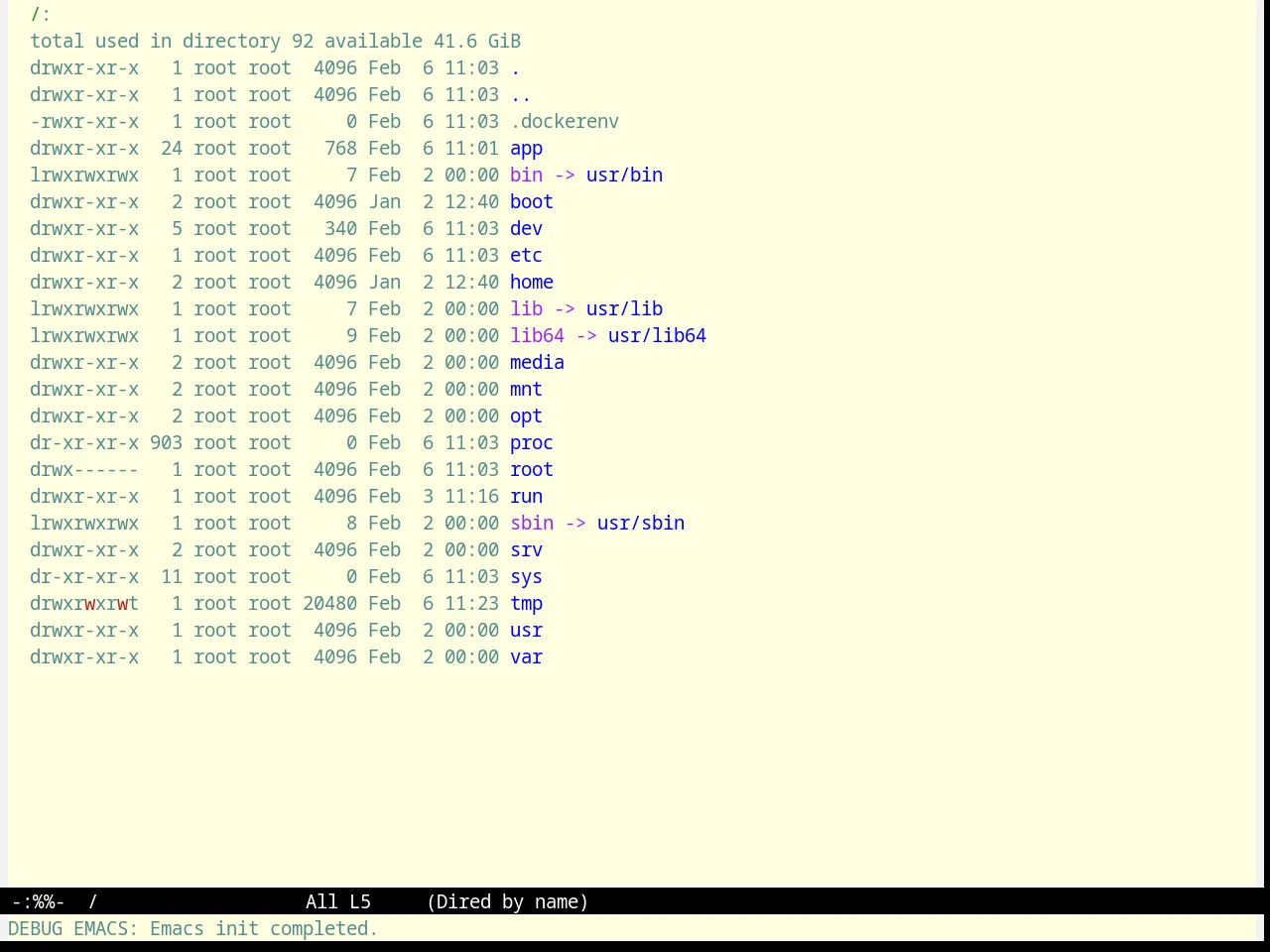The height and width of the screenshot is (952, 1270).
Task: Open the dev directory
Action: point(526,228)
